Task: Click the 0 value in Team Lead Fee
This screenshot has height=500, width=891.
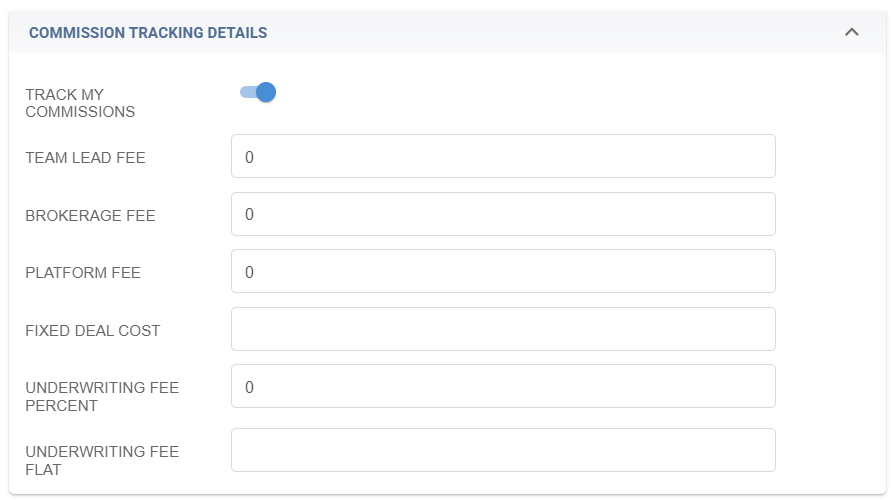Action: 250,157
